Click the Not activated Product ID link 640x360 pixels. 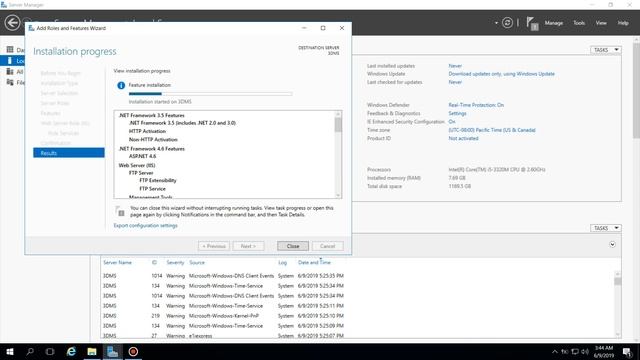[463, 138]
